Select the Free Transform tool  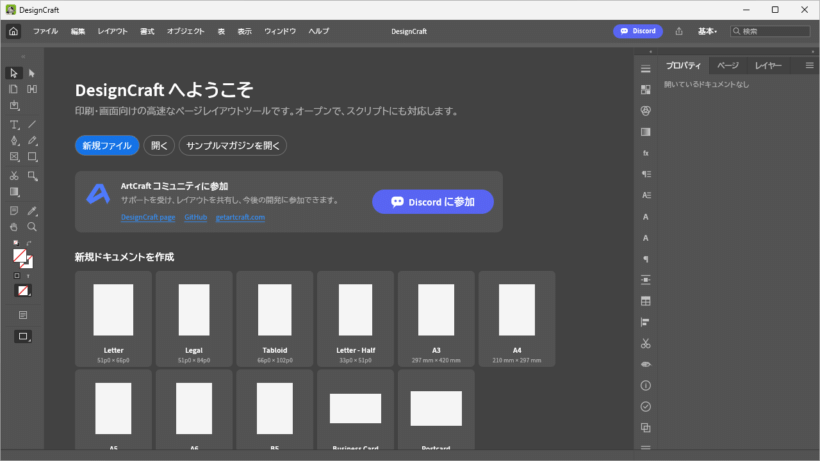click(32, 176)
